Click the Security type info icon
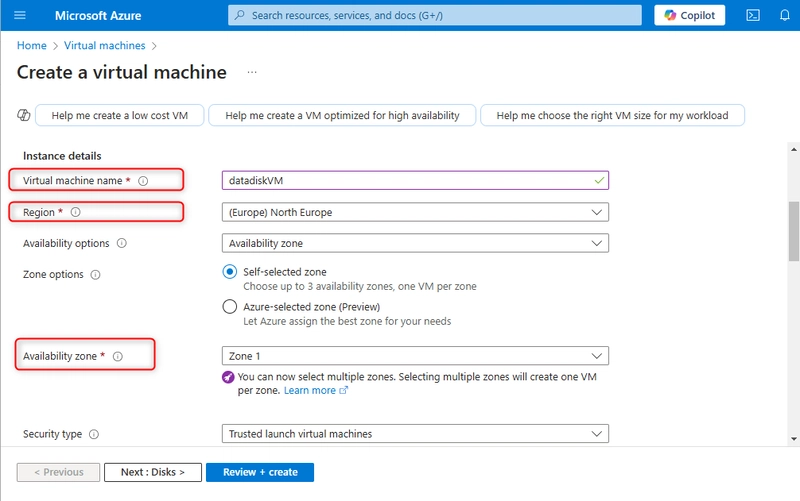 (94, 434)
